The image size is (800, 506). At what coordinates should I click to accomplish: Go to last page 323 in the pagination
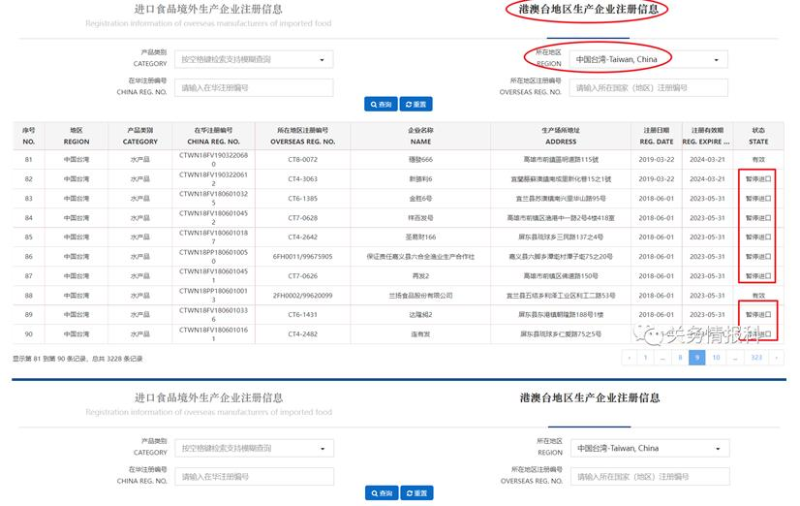pos(756,357)
